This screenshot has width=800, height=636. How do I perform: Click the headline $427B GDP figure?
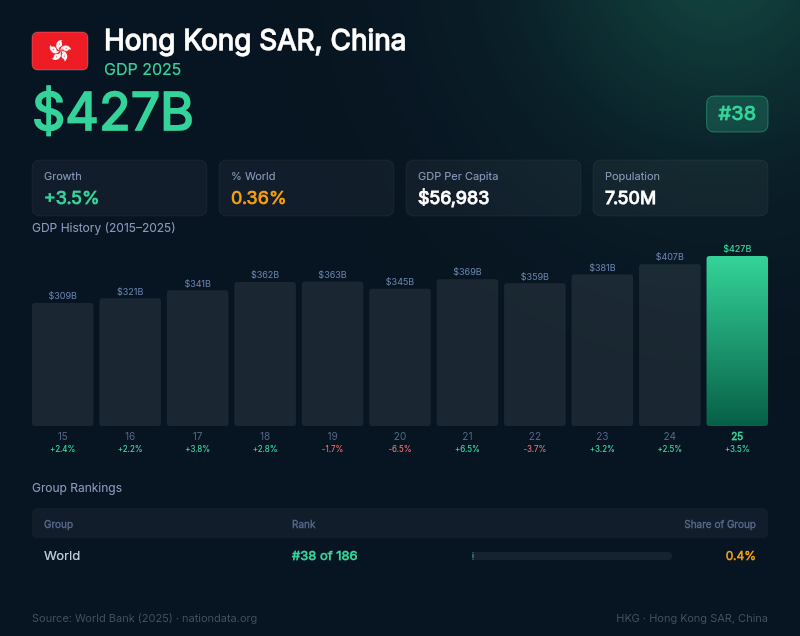113,111
